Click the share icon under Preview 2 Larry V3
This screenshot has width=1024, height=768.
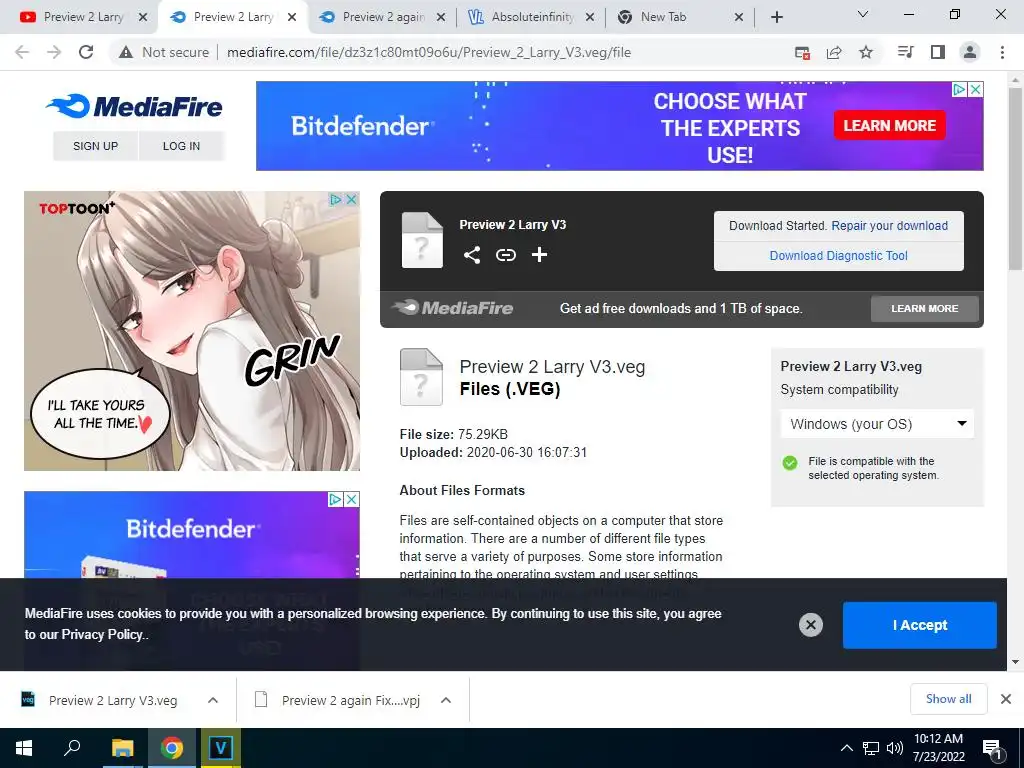point(472,255)
